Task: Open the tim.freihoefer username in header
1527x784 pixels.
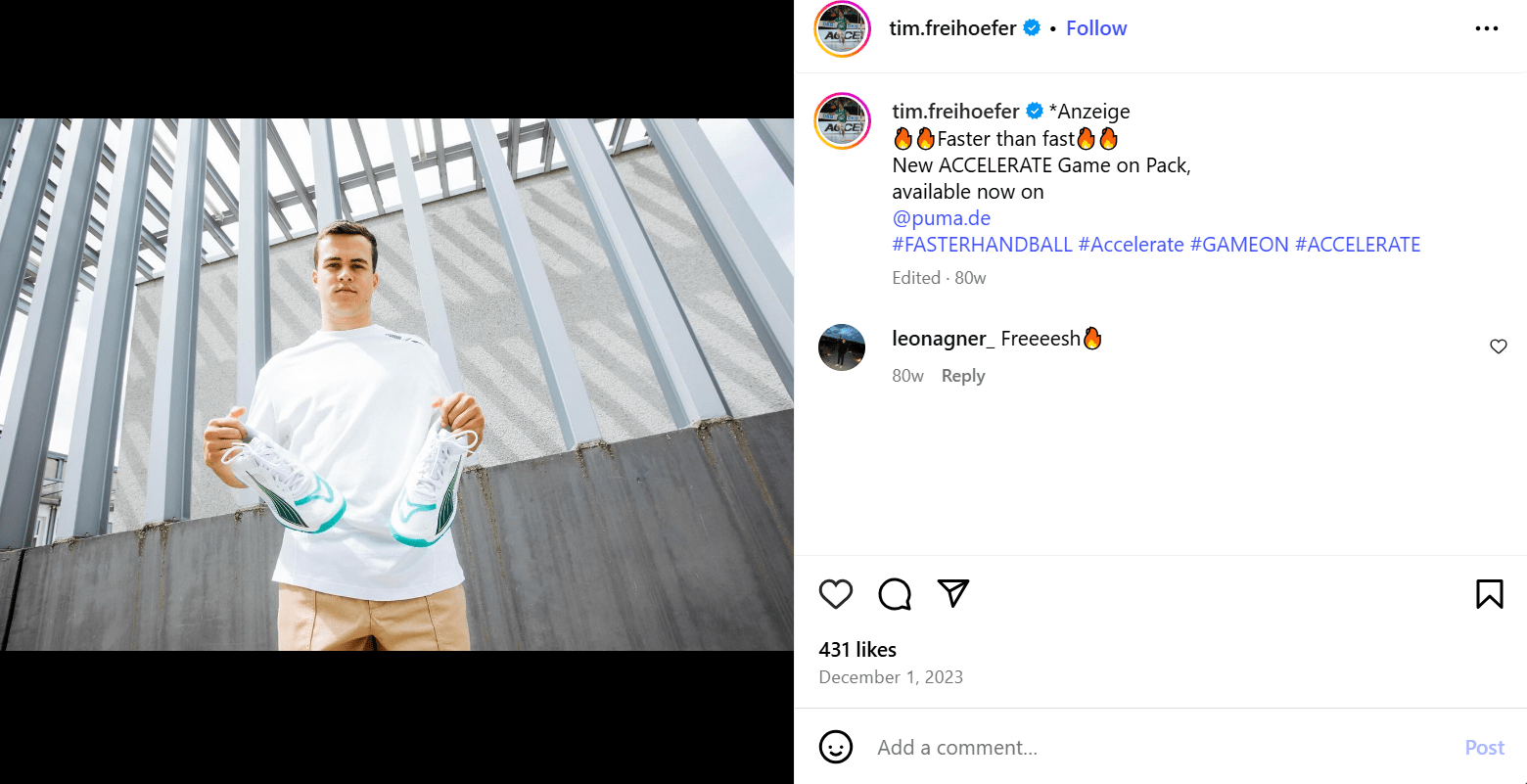Action: (x=952, y=28)
